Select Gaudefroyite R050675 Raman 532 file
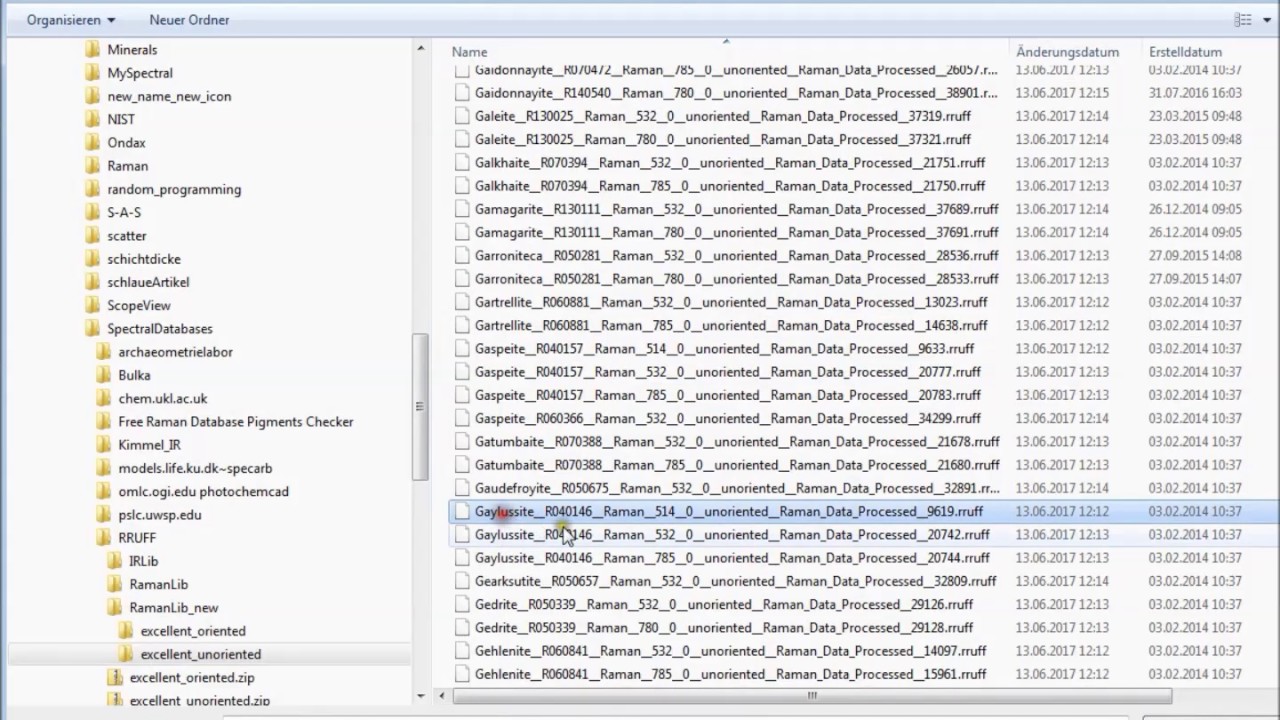Screen dimensions: 1280x720 736,488
